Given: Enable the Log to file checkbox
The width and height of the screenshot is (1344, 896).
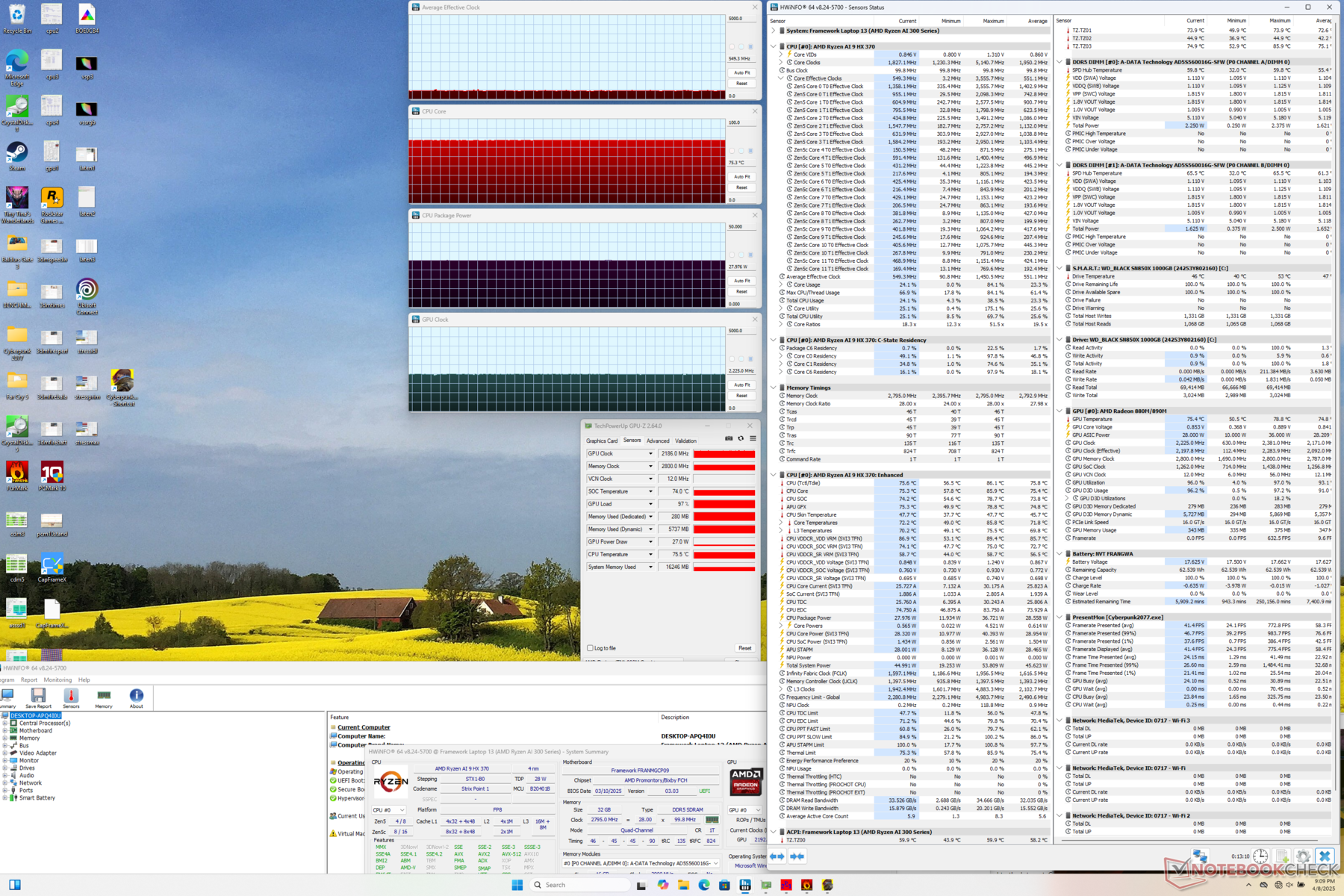Looking at the screenshot, I should coord(591,648).
